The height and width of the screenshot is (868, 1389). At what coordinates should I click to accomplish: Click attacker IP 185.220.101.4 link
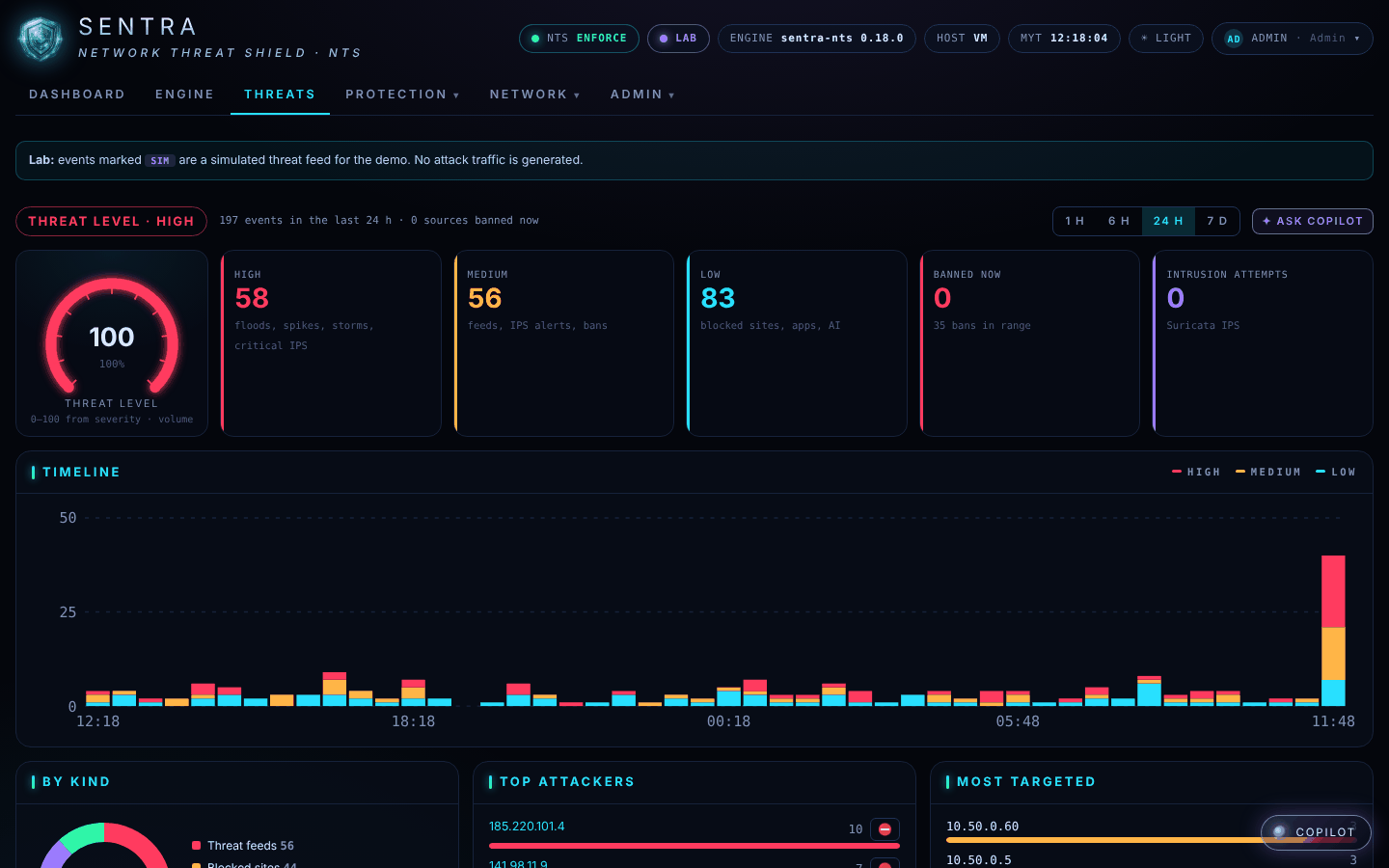[527, 827]
